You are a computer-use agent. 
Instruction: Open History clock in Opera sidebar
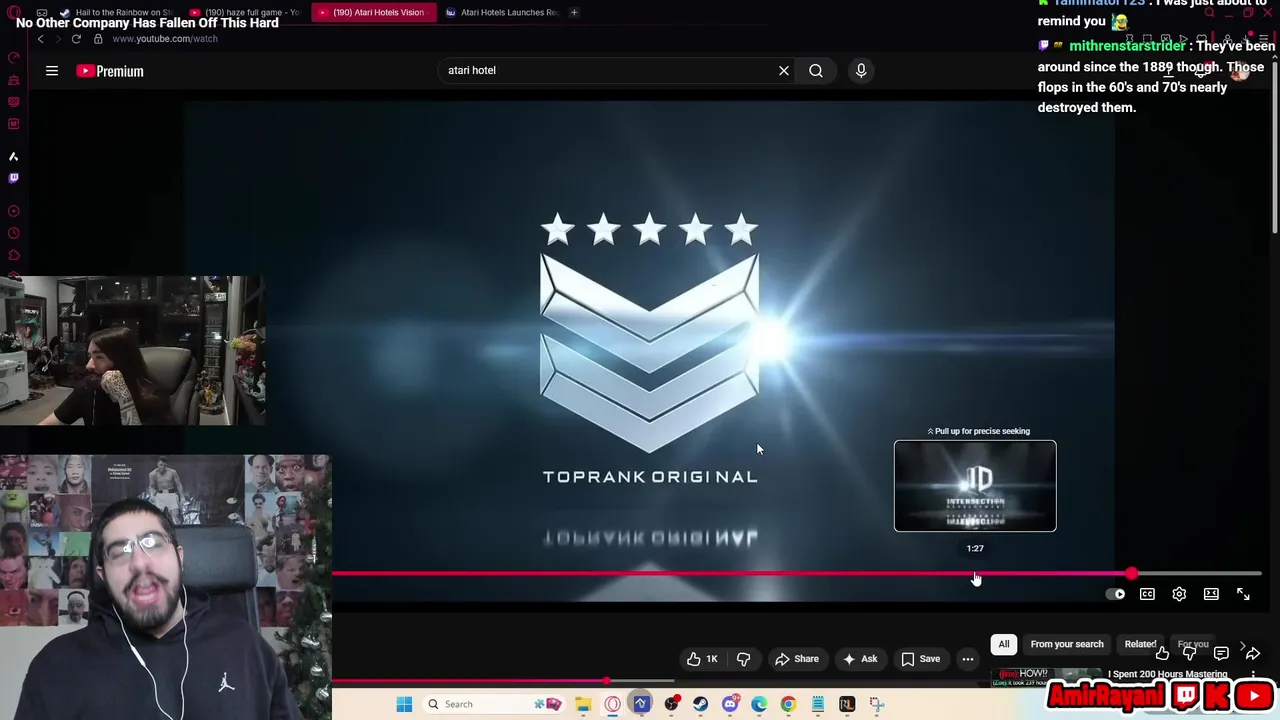click(14, 233)
